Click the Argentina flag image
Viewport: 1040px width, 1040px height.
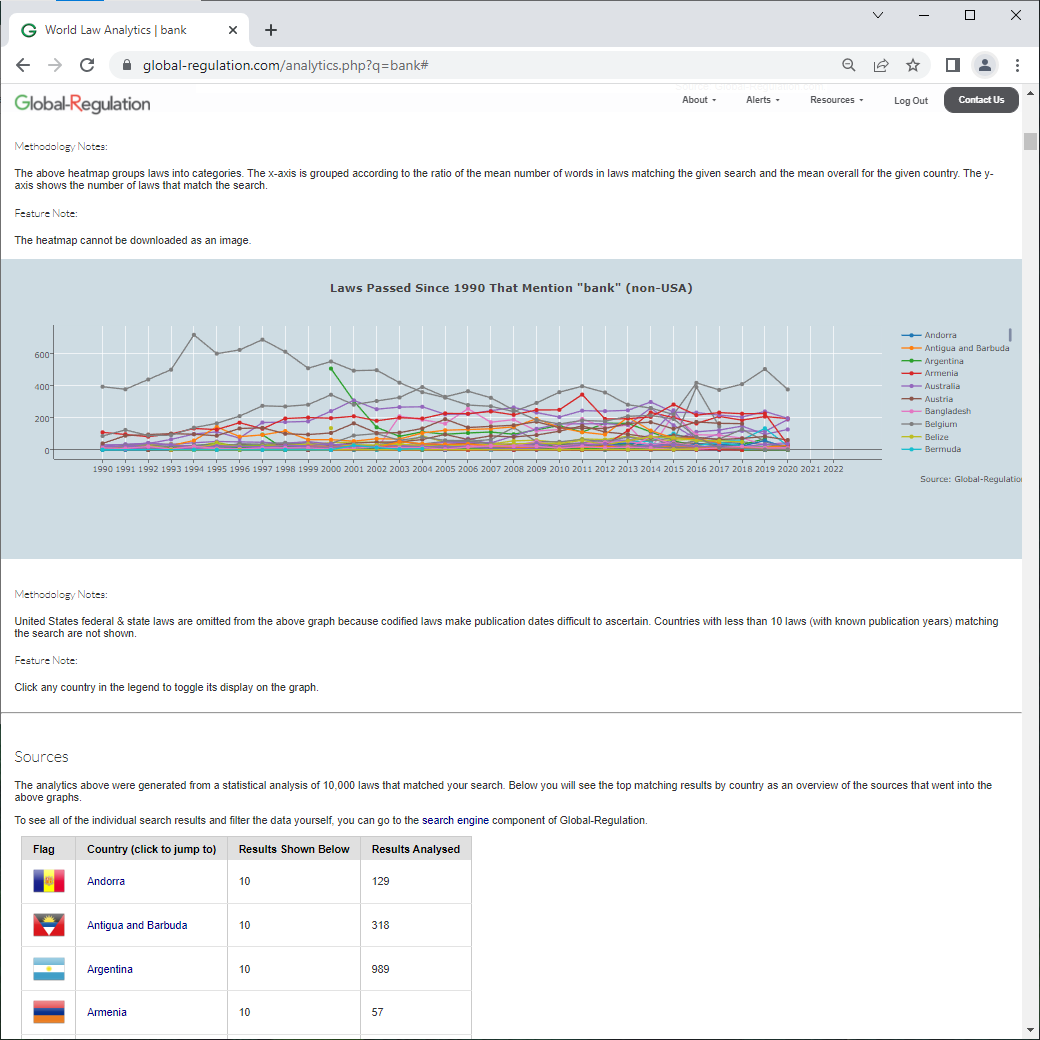pyautogui.click(x=48, y=969)
